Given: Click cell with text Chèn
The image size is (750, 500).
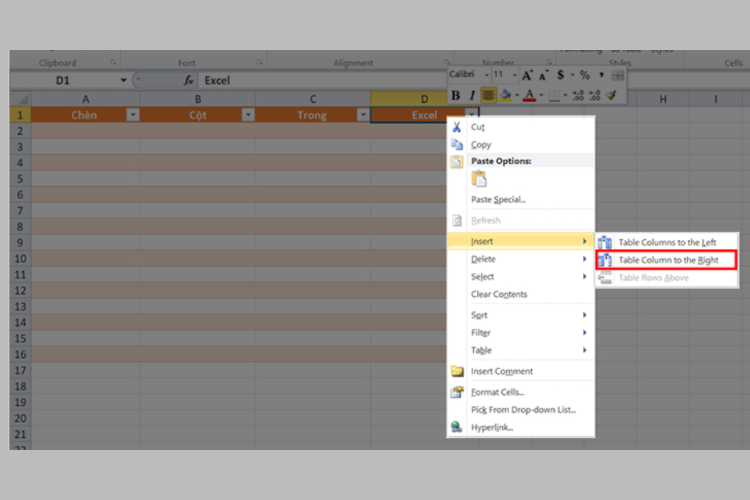Looking at the screenshot, I should pyautogui.click(x=84, y=115).
